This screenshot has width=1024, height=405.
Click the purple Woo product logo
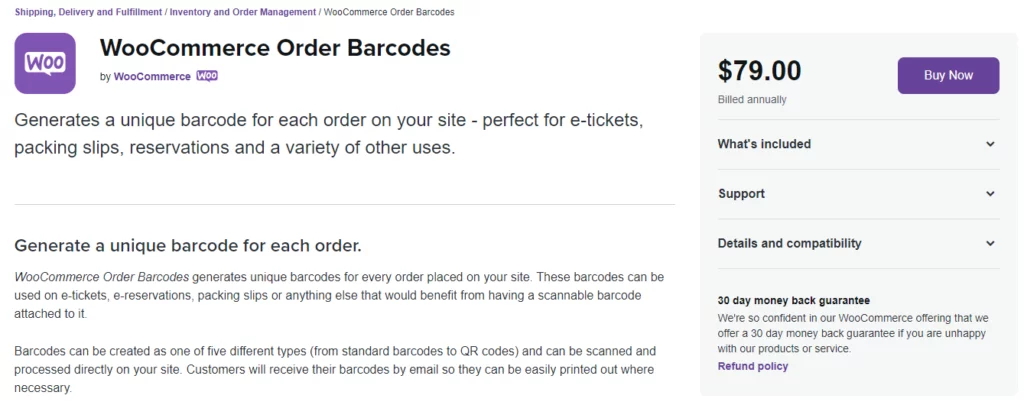[x=45, y=63]
